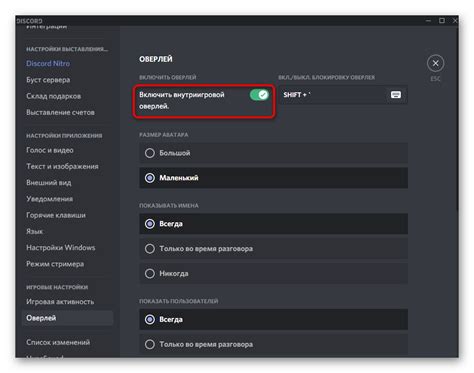Open Уведомления settings
The height and width of the screenshot is (373, 474).
point(49,199)
